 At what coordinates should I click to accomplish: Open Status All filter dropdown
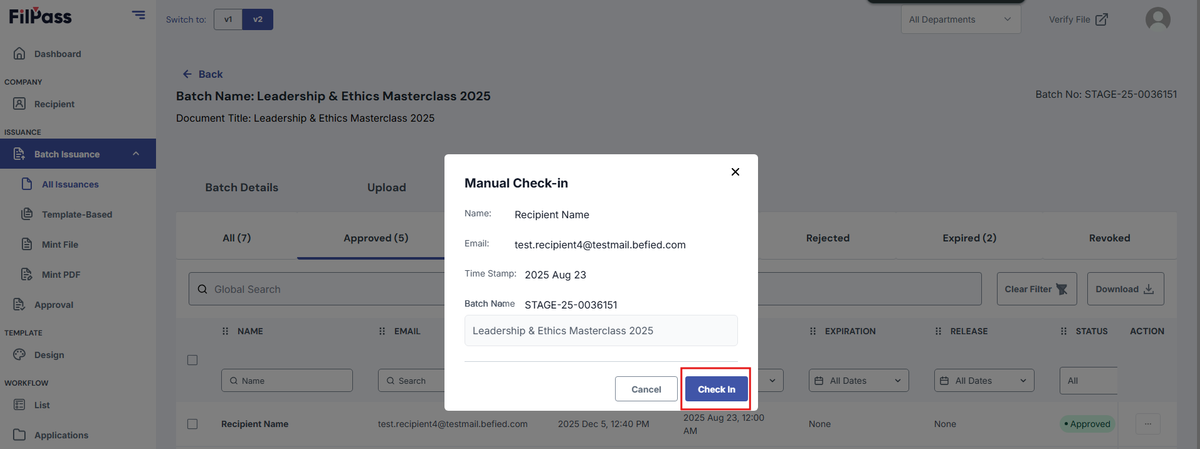pyautogui.click(x=1088, y=381)
